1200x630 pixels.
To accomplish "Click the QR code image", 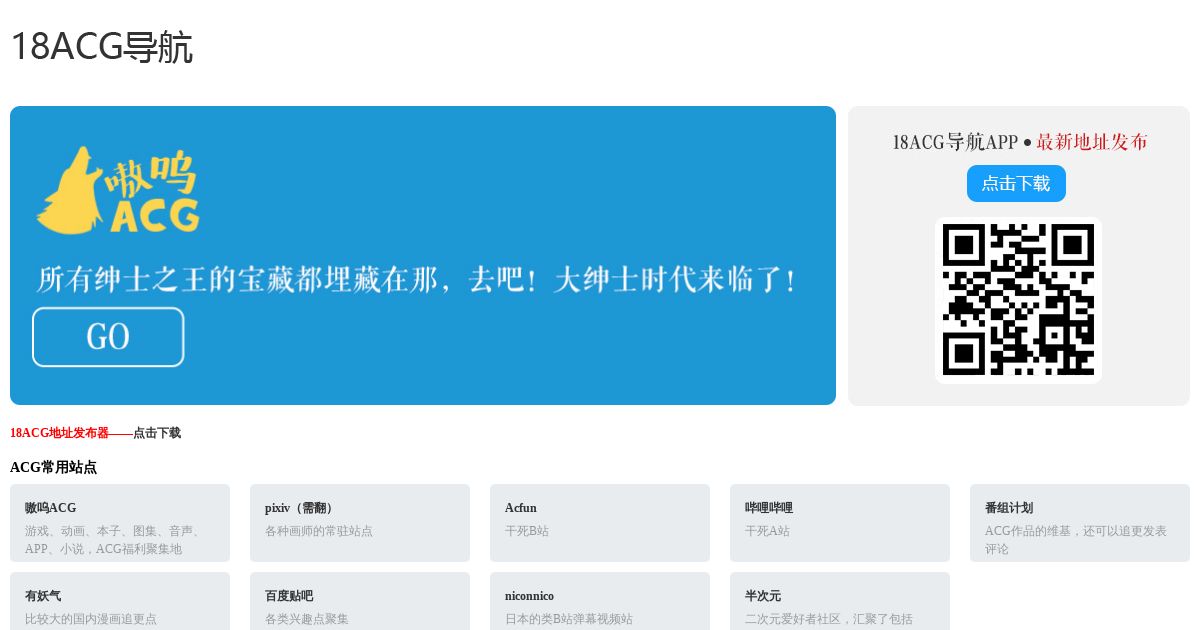I will 1018,300.
